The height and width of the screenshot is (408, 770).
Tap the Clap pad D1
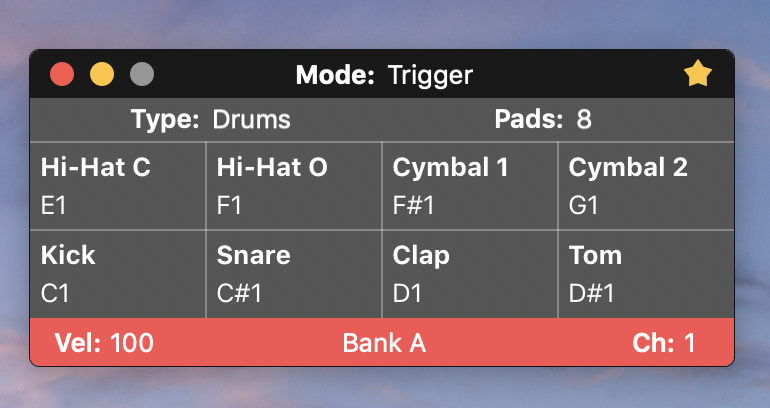tap(470, 274)
